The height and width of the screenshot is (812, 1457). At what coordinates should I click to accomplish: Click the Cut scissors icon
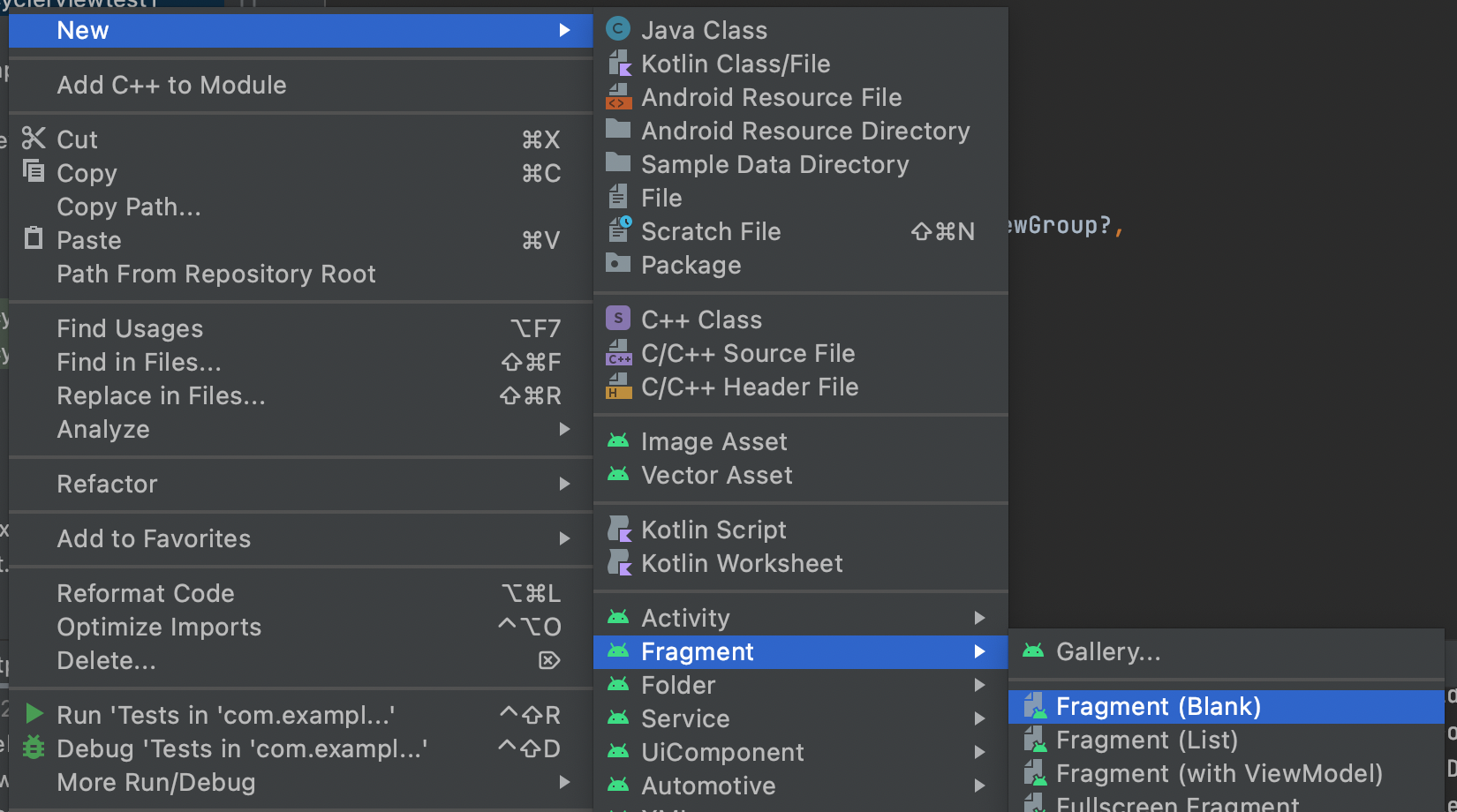click(x=34, y=139)
